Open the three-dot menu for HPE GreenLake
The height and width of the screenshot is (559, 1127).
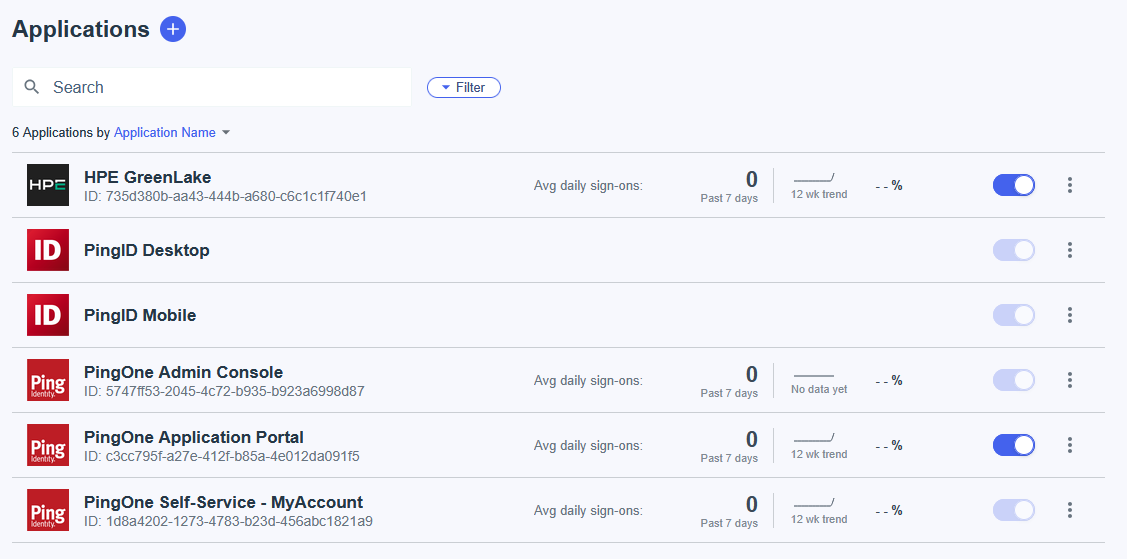click(x=1069, y=185)
